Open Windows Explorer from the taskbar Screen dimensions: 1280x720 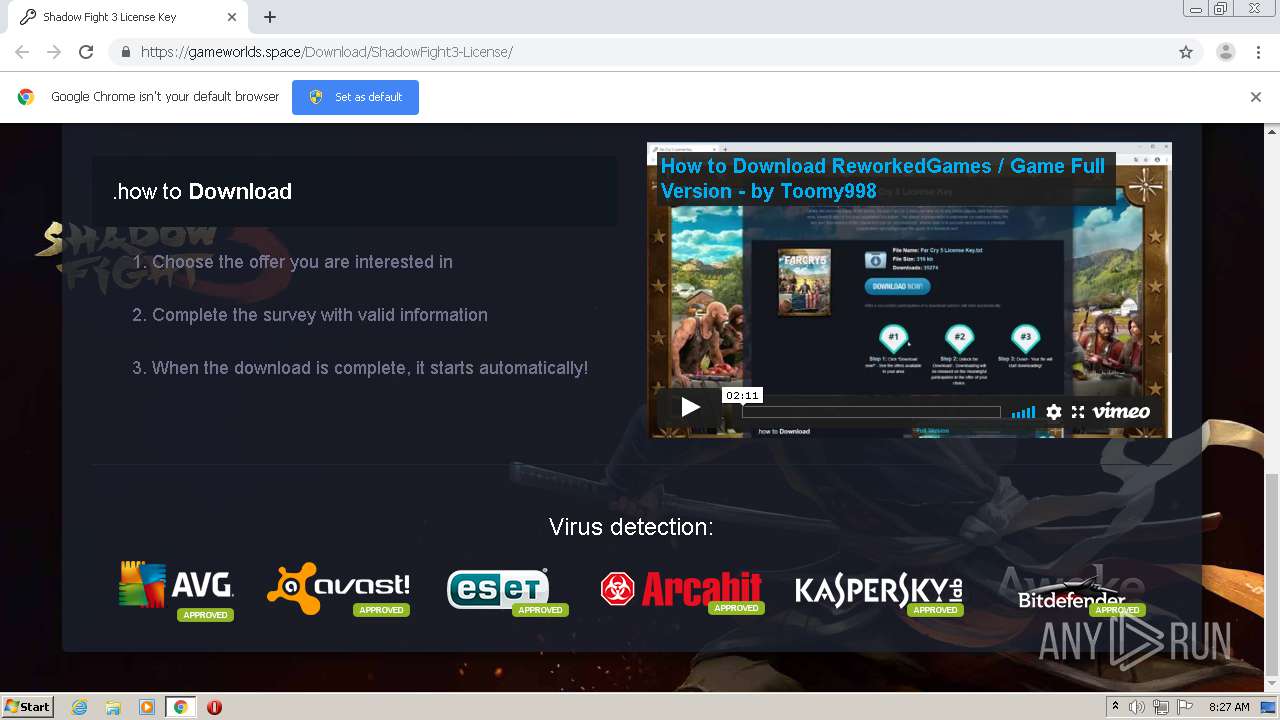(113, 707)
